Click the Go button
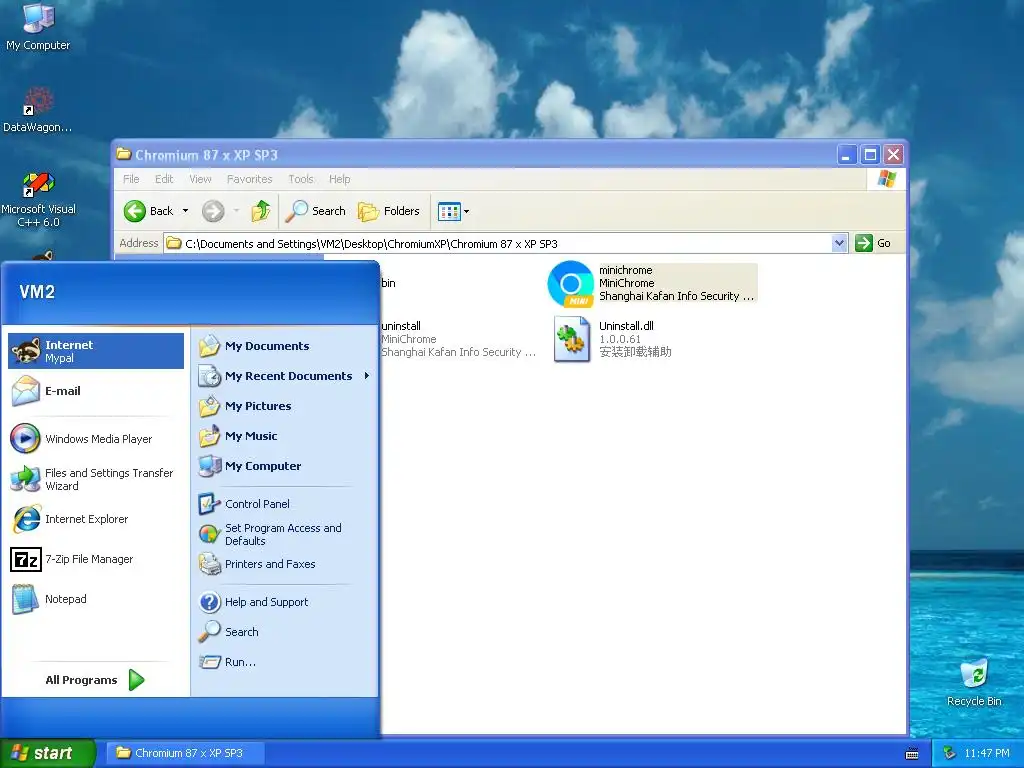This screenshot has width=1024, height=768. coord(873,244)
